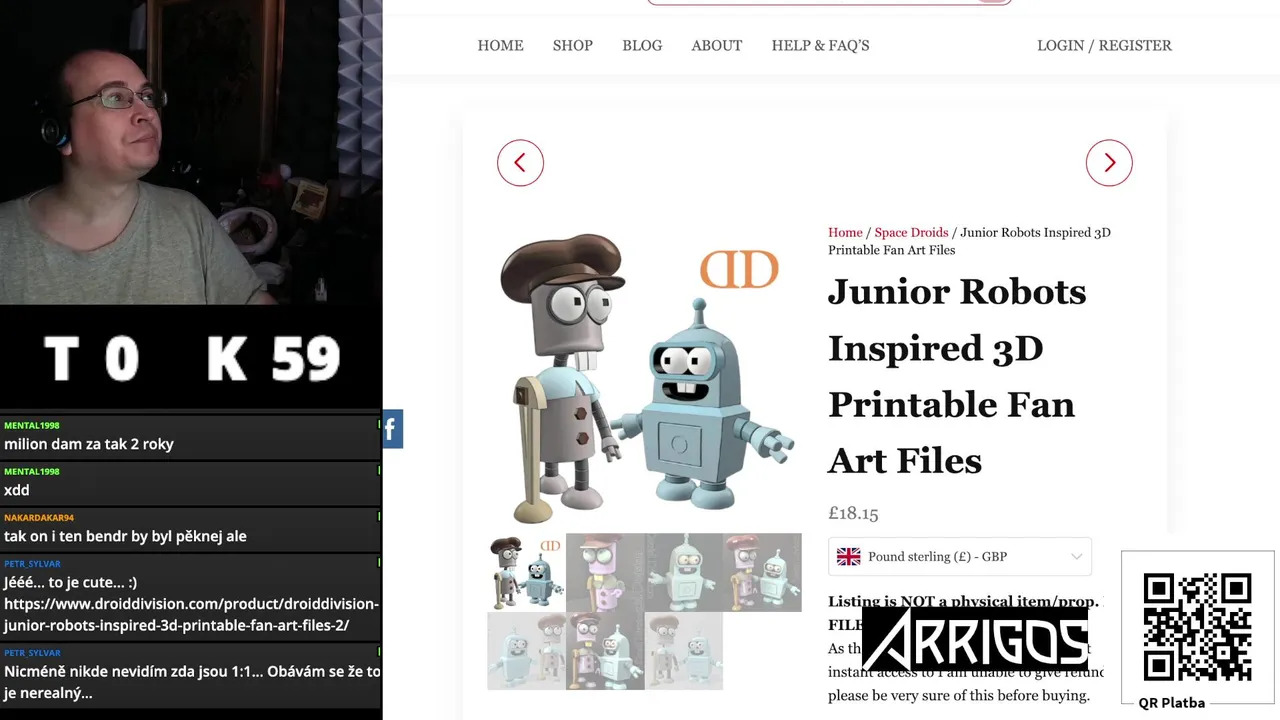Select fourth thumbnail in first gallery row

coord(762,572)
